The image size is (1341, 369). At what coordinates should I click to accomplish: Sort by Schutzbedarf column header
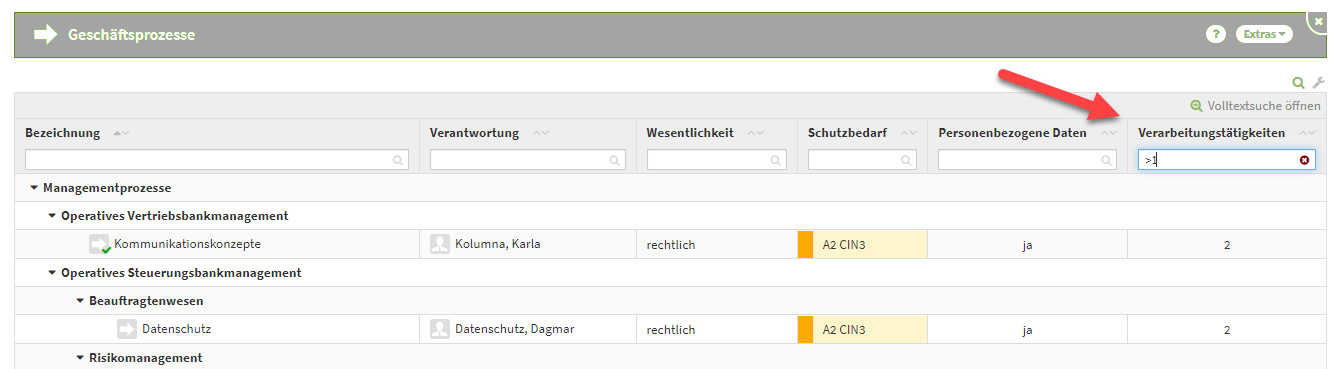point(847,133)
